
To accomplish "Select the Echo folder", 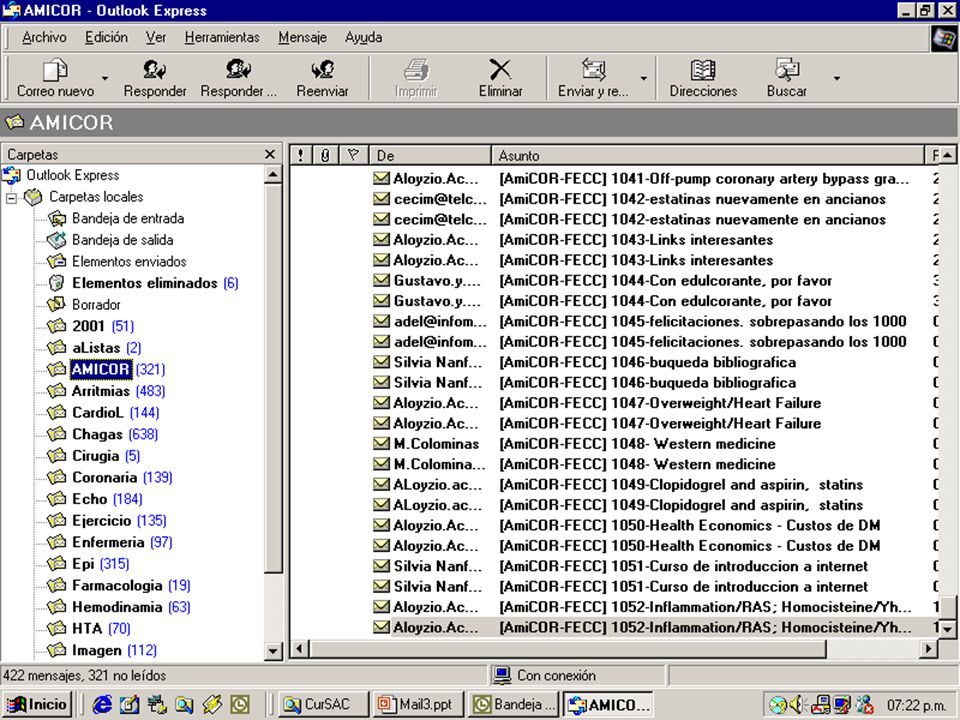I will point(95,499).
